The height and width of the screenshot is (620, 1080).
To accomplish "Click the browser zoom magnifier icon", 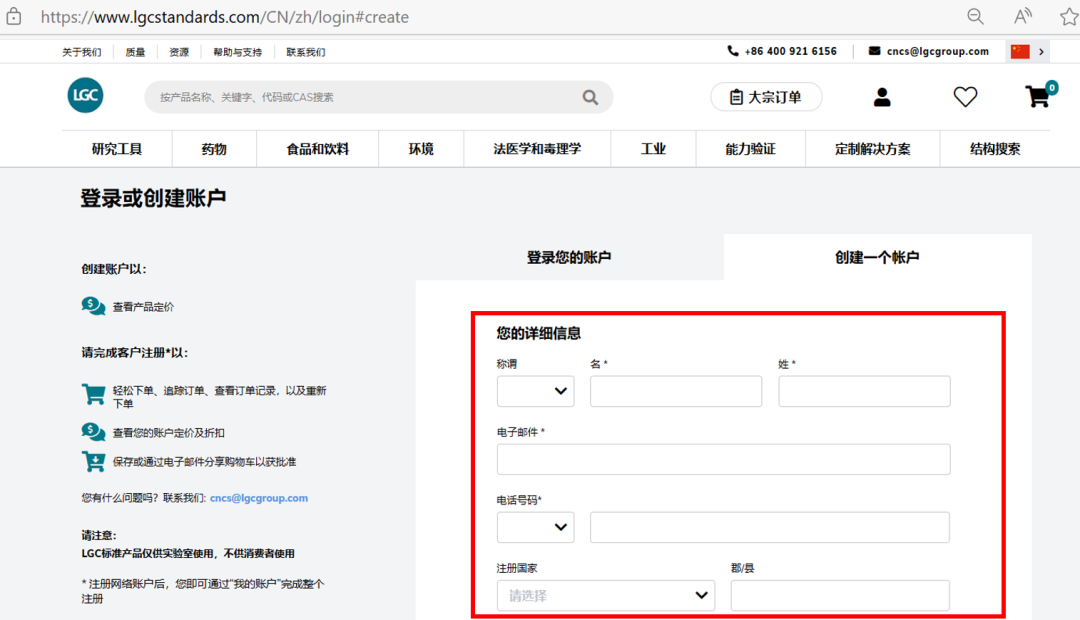I will [974, 16].
